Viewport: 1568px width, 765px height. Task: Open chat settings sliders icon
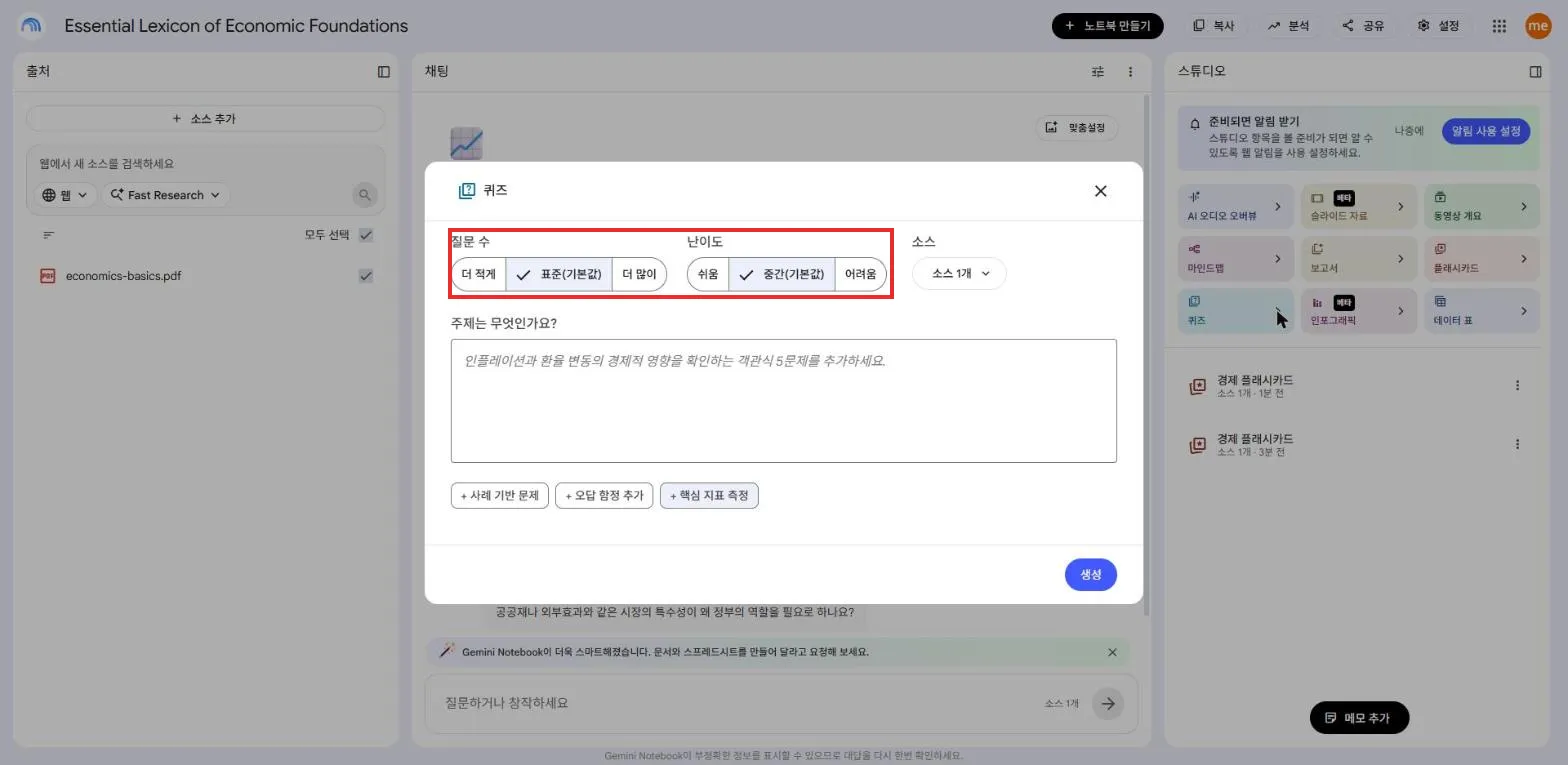(1098, 72)
